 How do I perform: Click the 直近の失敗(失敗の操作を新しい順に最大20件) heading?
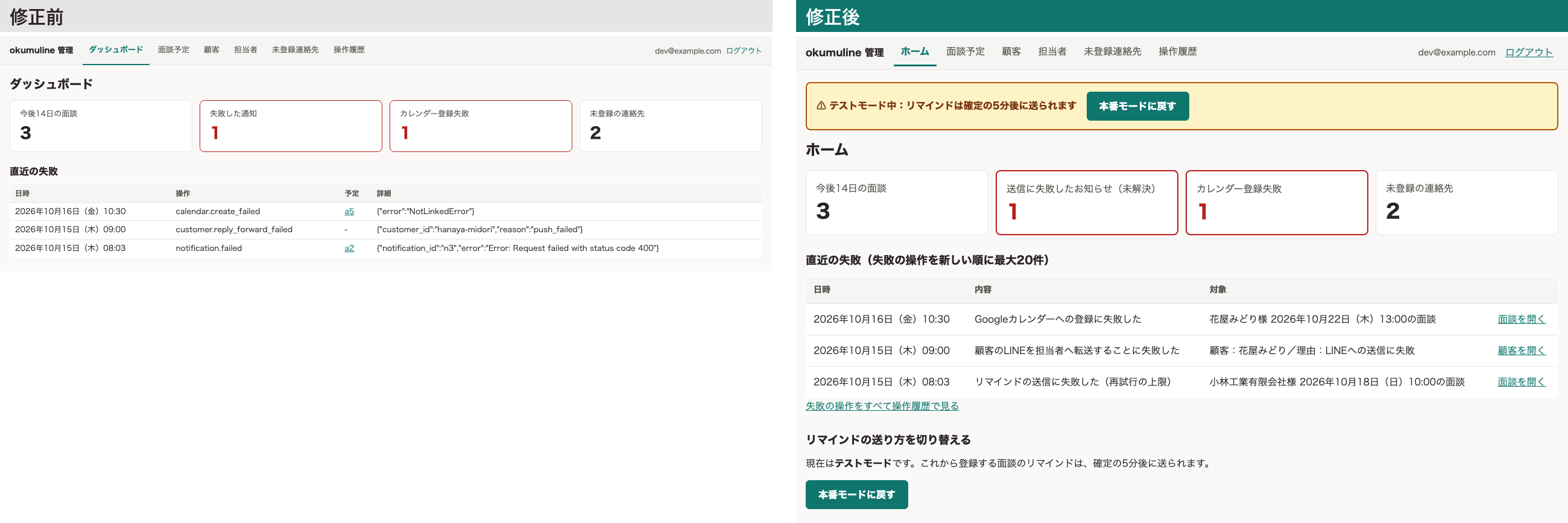pos(927,260)
